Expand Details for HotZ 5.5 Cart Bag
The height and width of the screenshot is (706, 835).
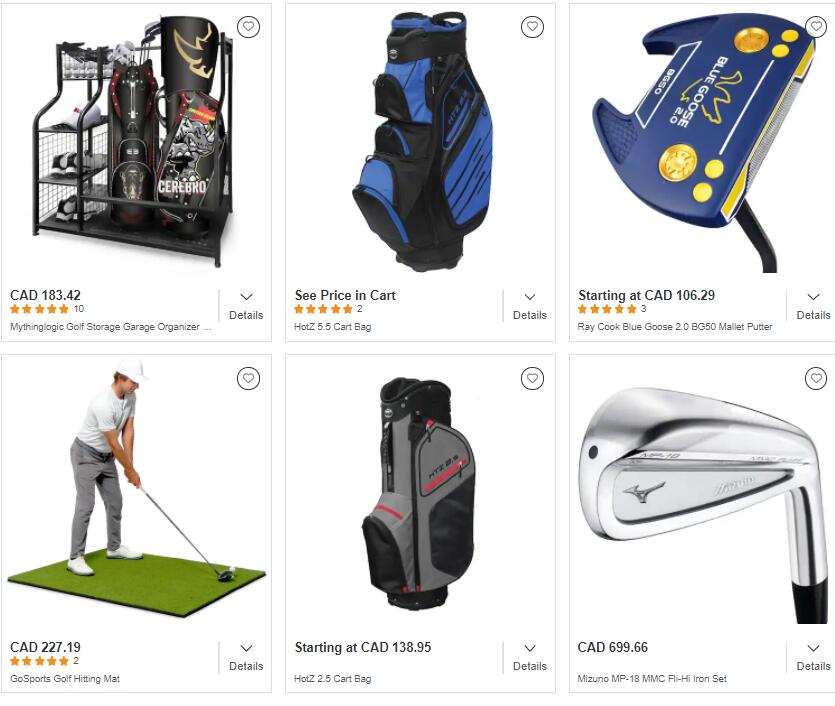coord(530,306)
